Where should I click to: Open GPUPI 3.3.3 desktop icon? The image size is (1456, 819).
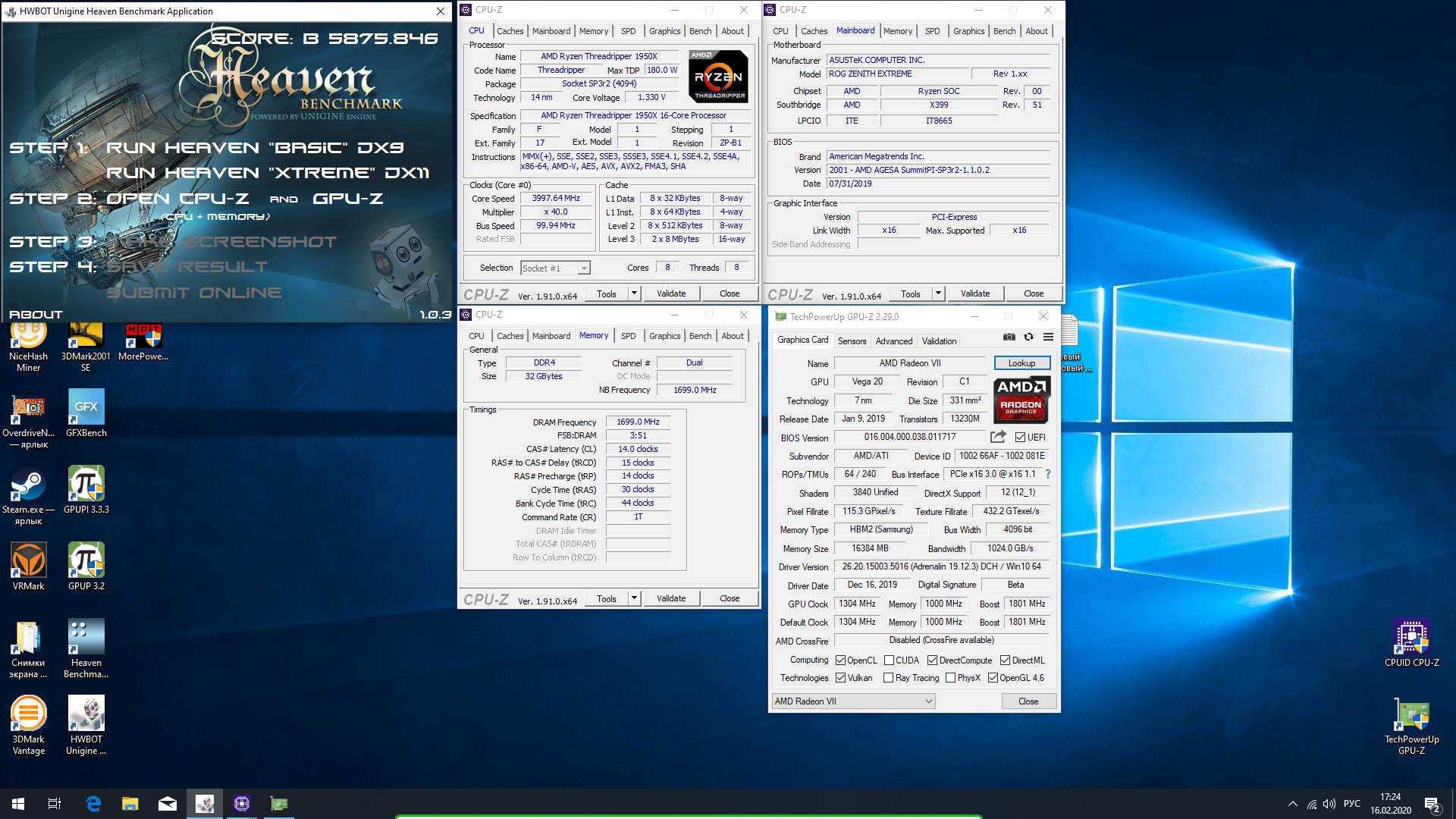(86, 491)
